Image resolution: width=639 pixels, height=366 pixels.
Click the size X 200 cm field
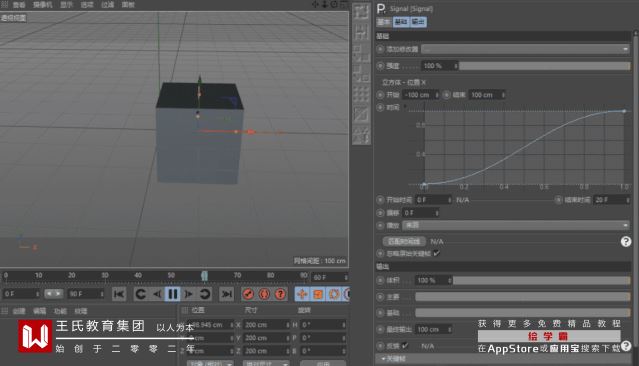(267, 325)
